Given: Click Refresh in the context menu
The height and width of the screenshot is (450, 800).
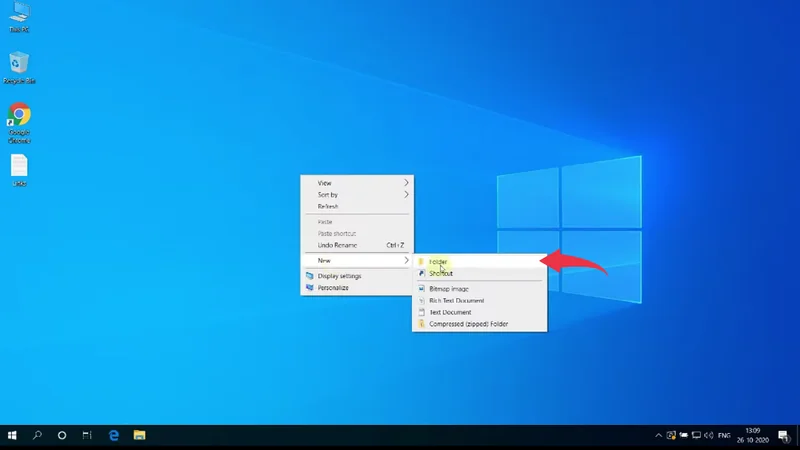Looking at the screenshot, I should point(328,206).
